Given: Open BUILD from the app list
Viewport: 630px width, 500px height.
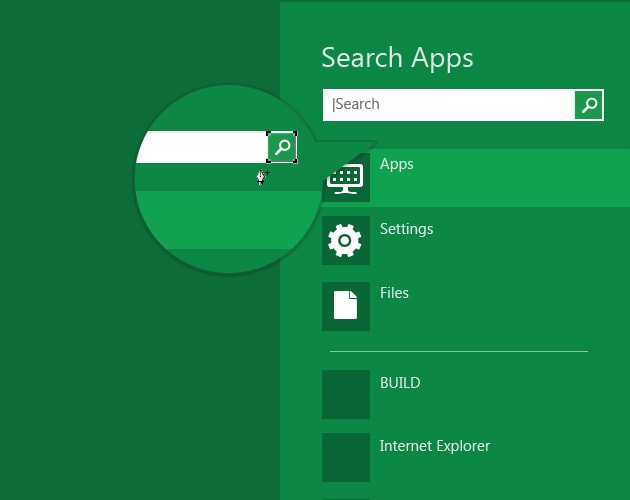Looking at the screenshot, I should point(400,383).
